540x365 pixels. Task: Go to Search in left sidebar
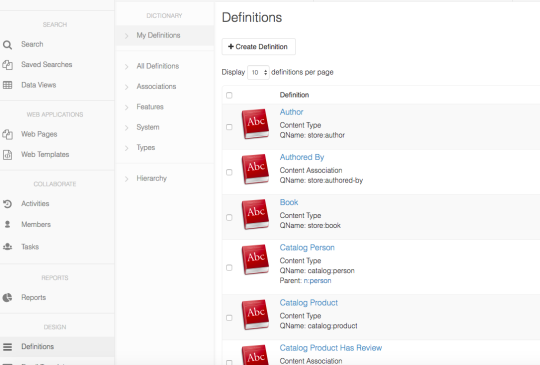pos(32,44)
